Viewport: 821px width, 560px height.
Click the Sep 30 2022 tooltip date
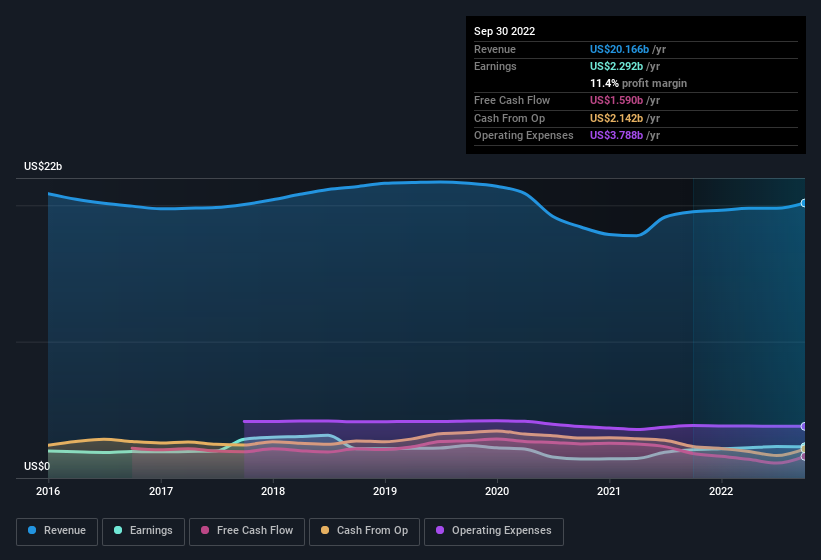click(504, 31)
